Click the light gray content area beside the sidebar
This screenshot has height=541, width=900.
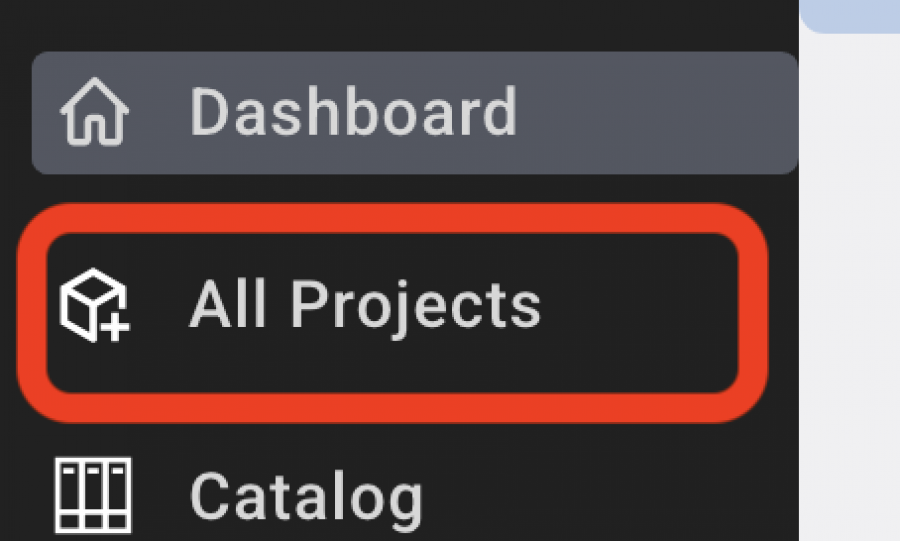[849, 287]
